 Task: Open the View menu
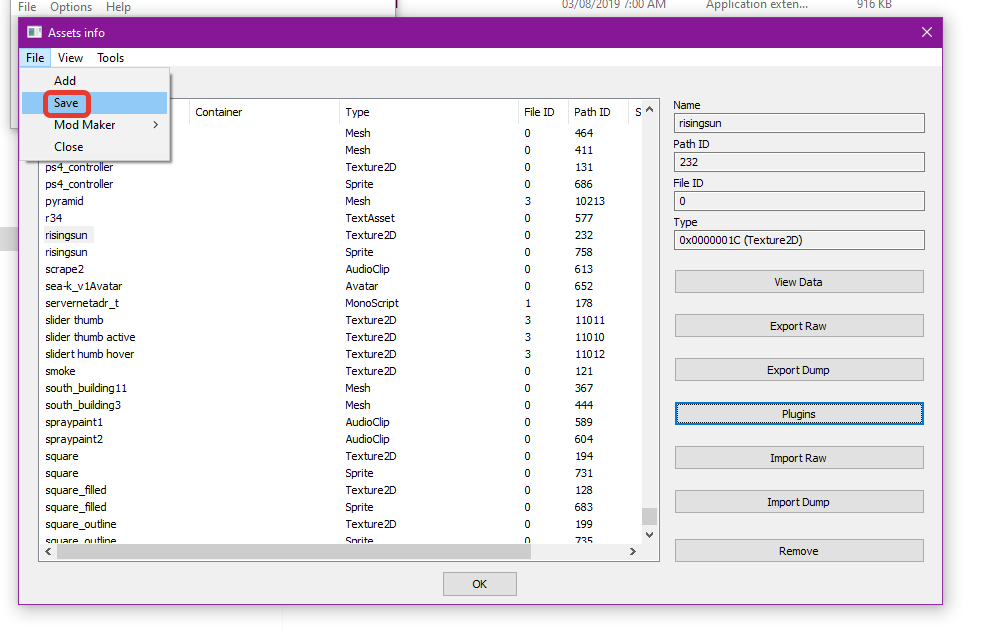pos(70,58)
